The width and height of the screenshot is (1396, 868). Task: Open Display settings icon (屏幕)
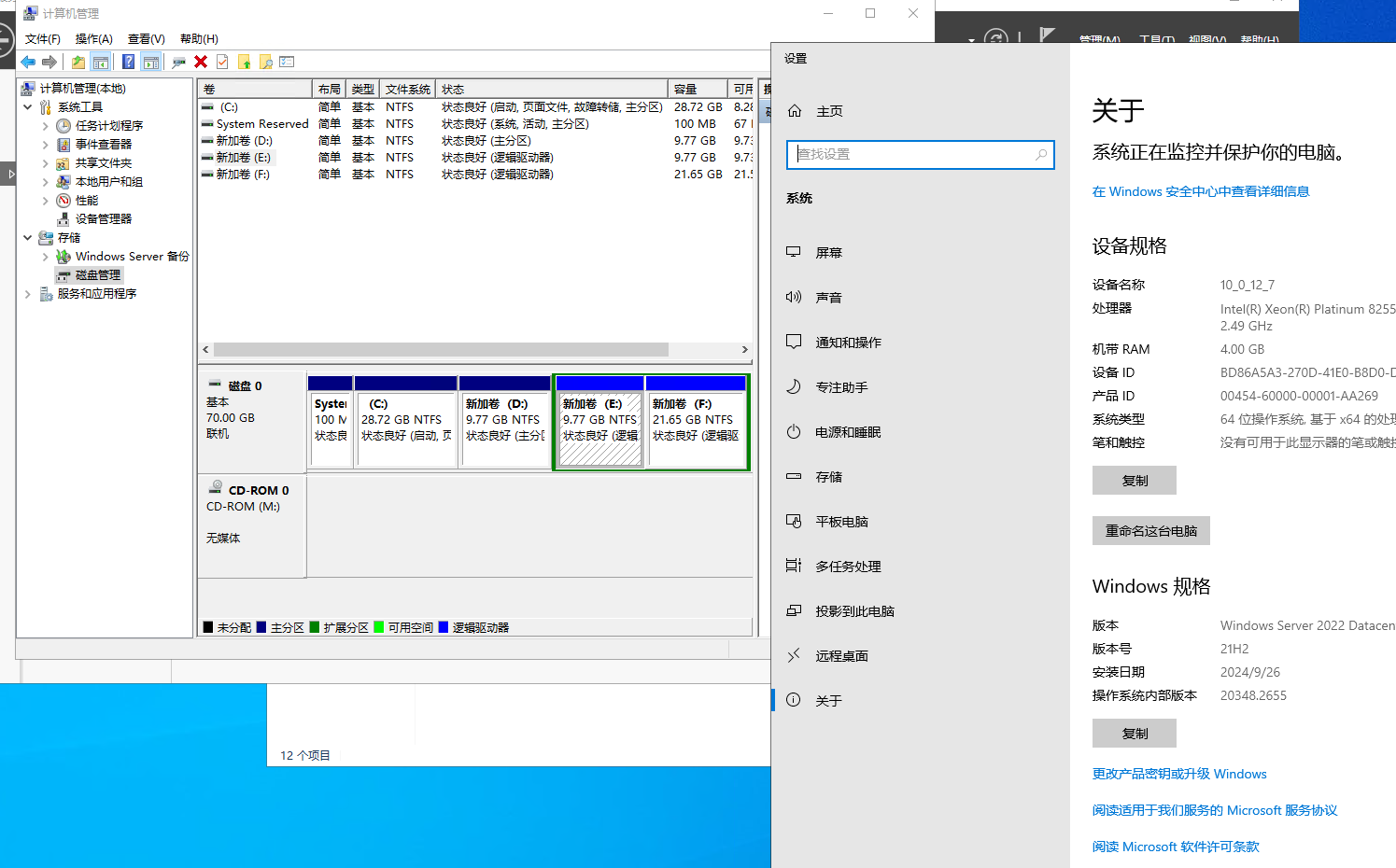[x=794, y=253]
